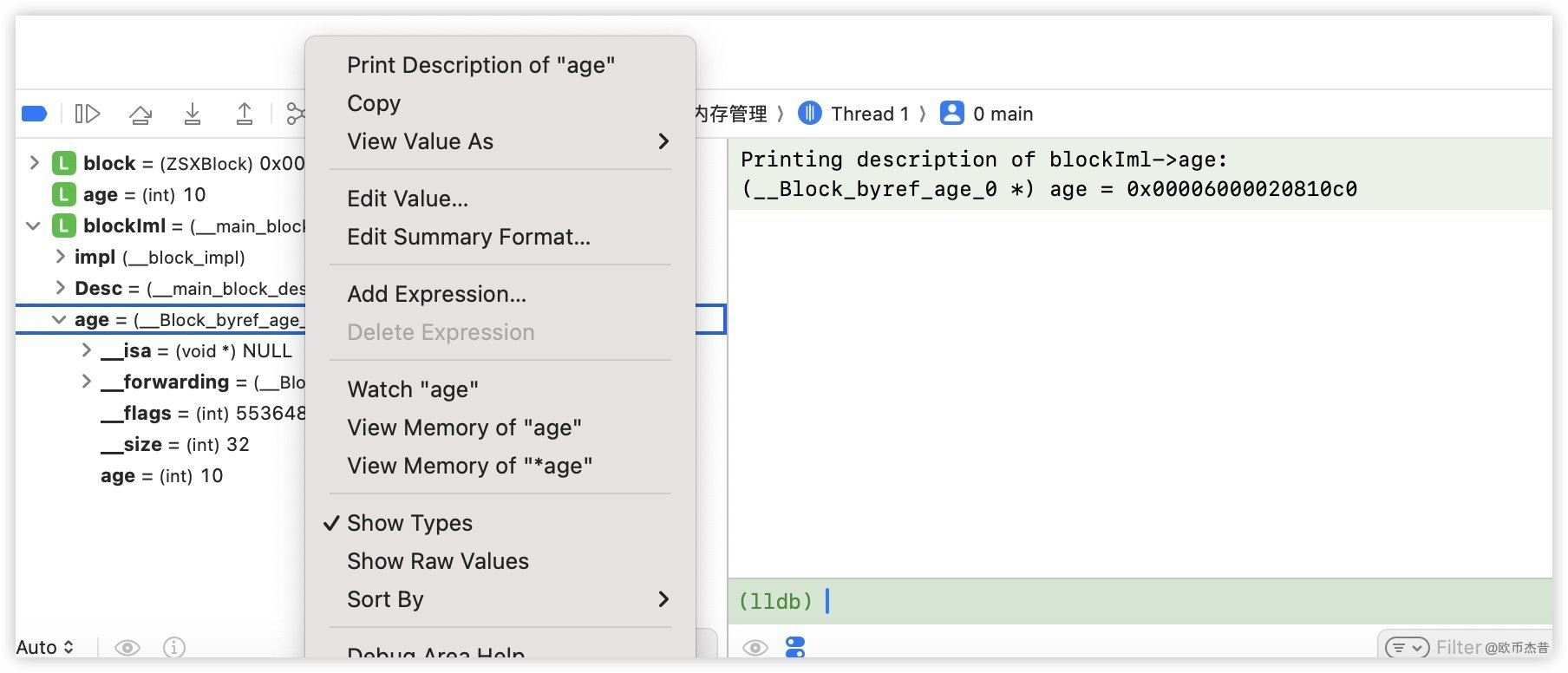Collapse the blockIml variable tree
Screen dimensions: 1568x673
[x=34, y=225]
